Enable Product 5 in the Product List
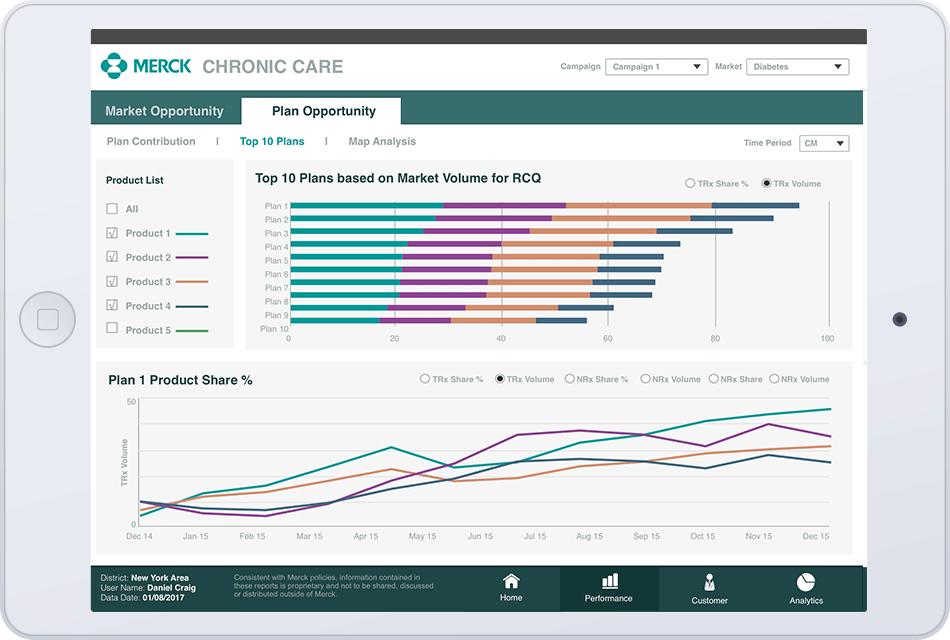Viewport: 950px width, 640px height. pos(113,330)
